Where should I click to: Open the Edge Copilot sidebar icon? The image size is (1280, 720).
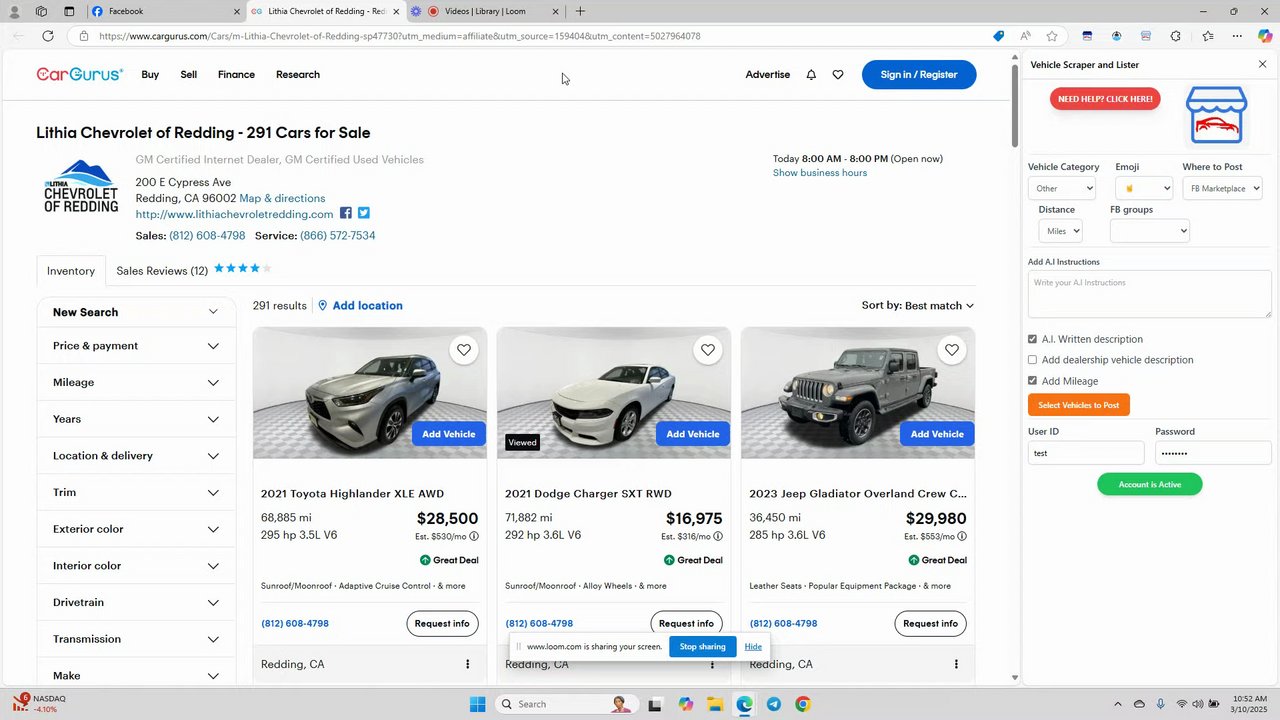(x=1265, y=36)
